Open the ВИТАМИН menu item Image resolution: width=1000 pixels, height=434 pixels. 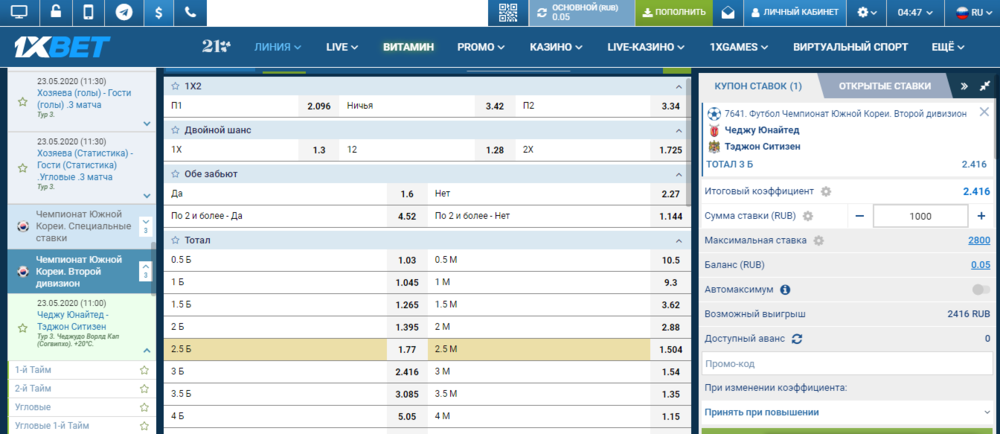coord(408,47)
